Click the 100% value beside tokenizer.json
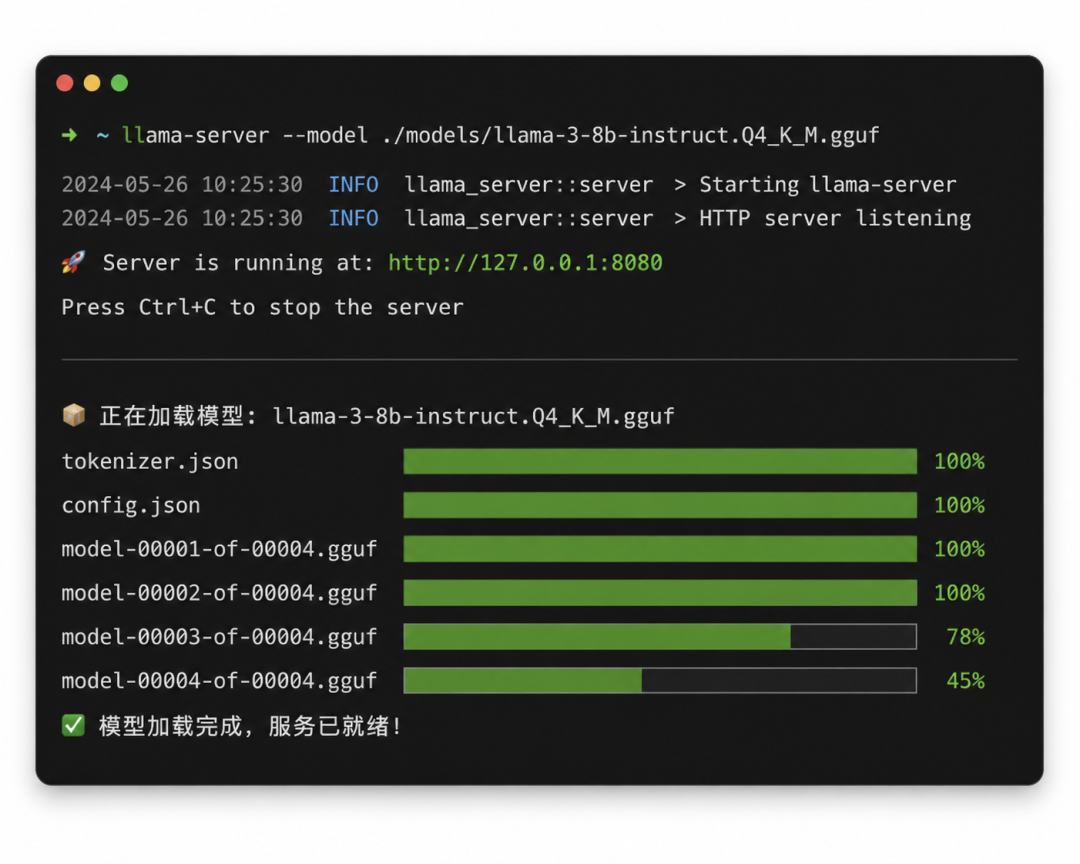Screen dimensions: 1080x864 tap(959, 462)
